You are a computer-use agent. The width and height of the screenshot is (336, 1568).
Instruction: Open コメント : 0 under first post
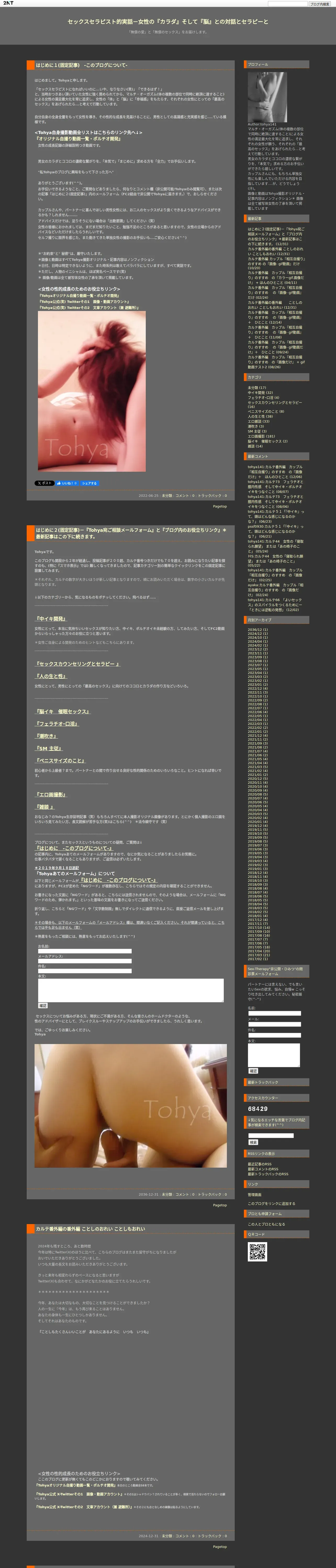(x=185, y=495)
